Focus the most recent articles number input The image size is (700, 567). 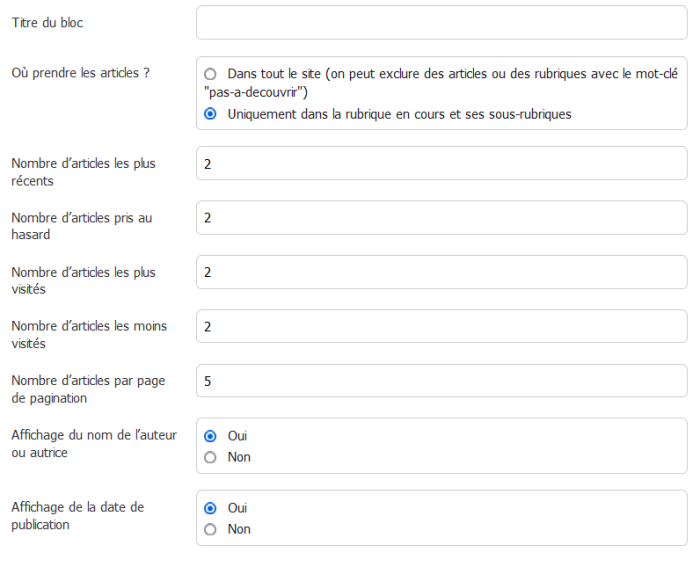441,163
